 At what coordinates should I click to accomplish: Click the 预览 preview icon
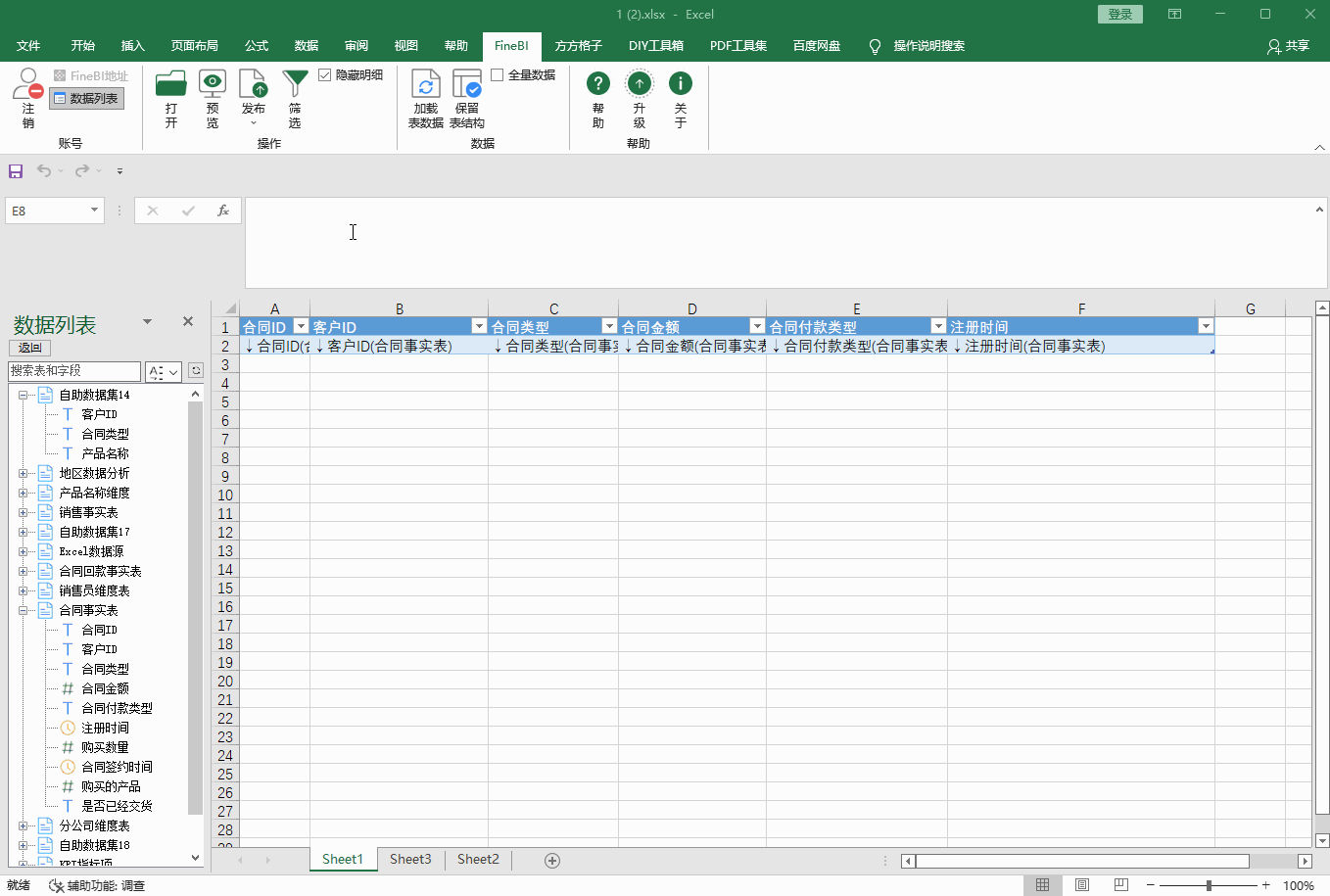tap(213, 83)
